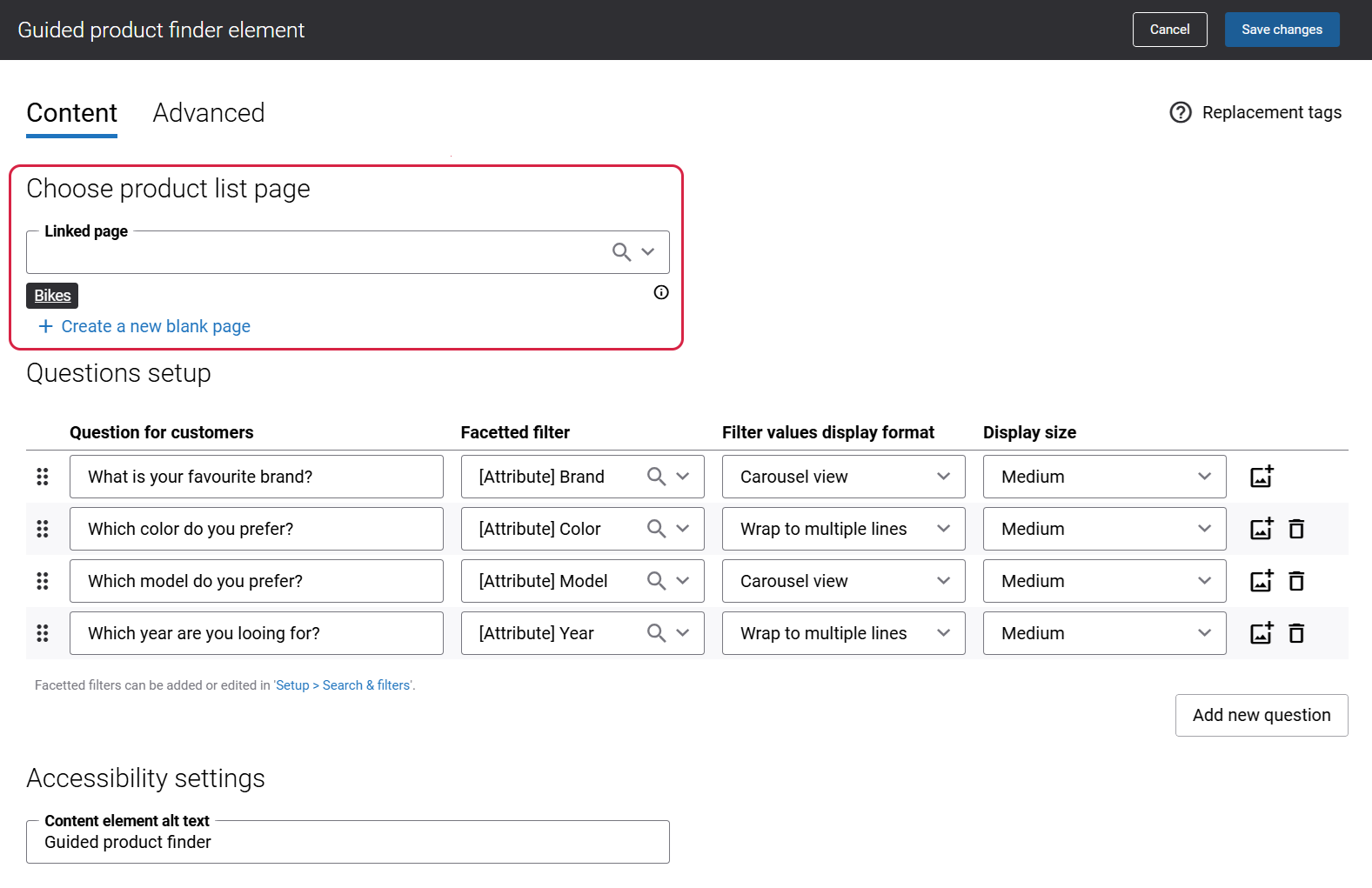Click the add image icon for the Model question
Screen dimensions: 1372x888
(x=1262, y=581)
